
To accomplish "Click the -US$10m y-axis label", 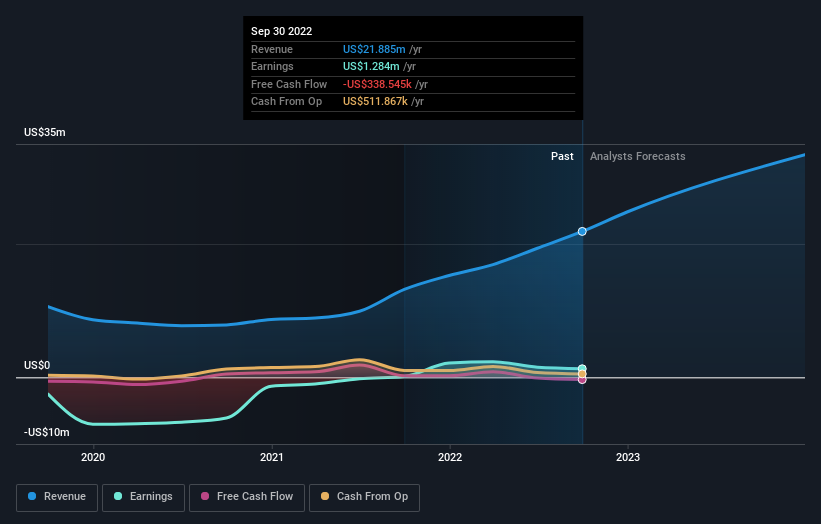I will point(47,432).
